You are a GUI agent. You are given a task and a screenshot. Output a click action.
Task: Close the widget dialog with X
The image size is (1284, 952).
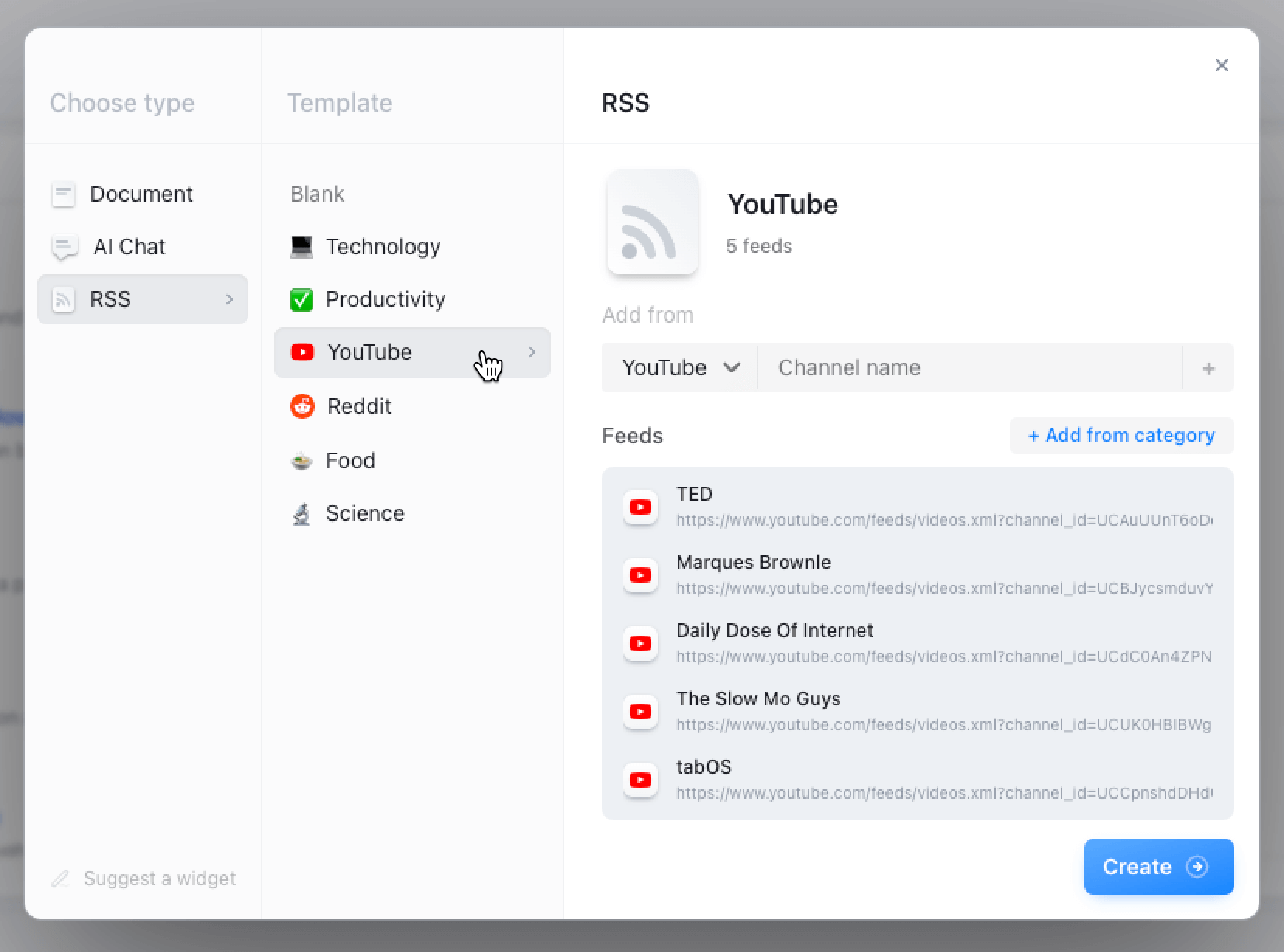(1222, 65)
